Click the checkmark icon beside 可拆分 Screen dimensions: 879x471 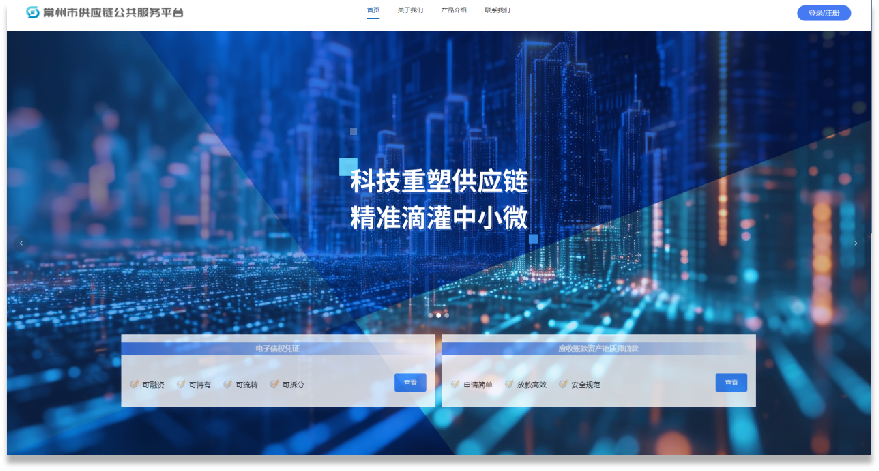tap(275, 384)
